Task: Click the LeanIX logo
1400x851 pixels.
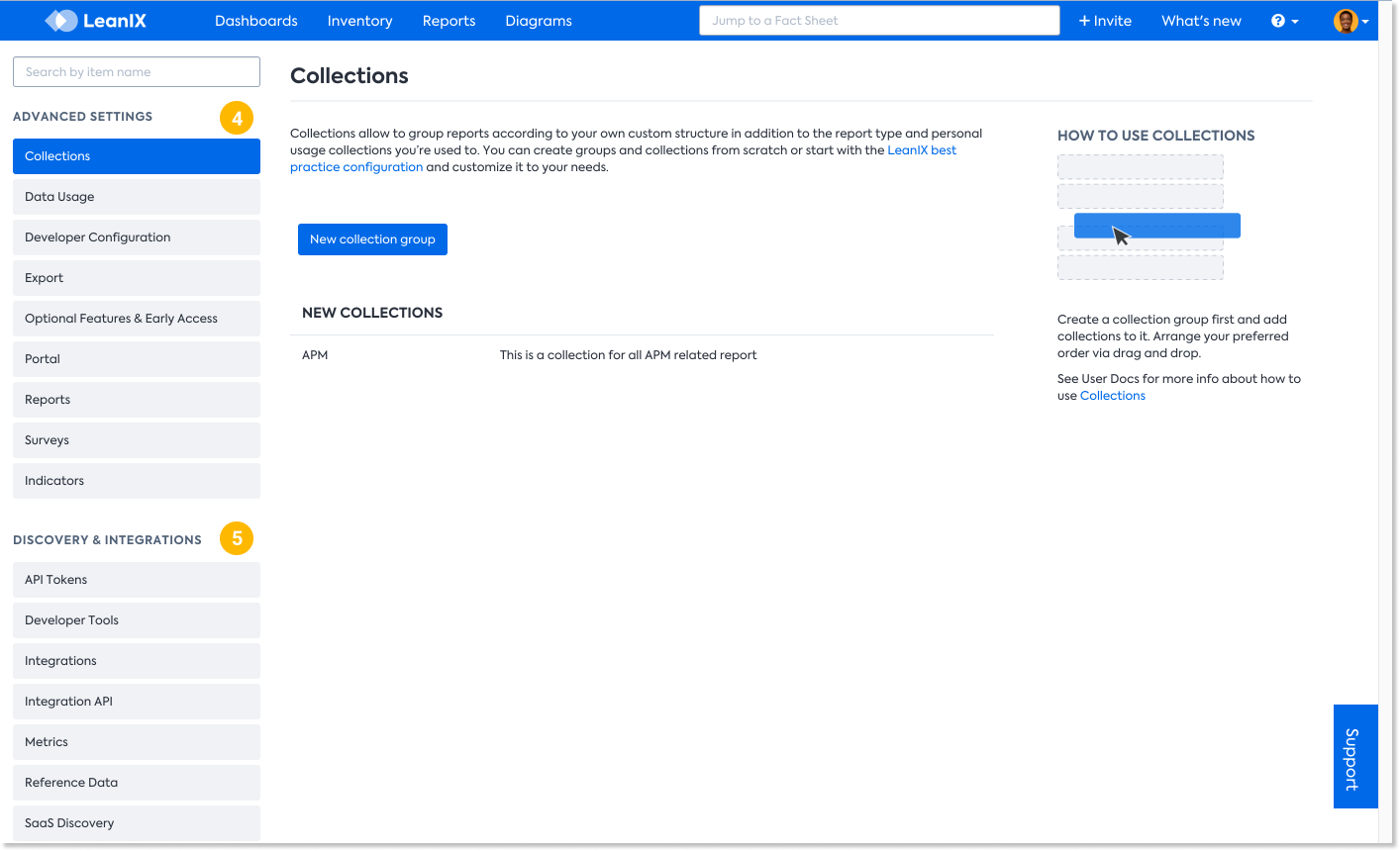Action: (x=96, y=21)
